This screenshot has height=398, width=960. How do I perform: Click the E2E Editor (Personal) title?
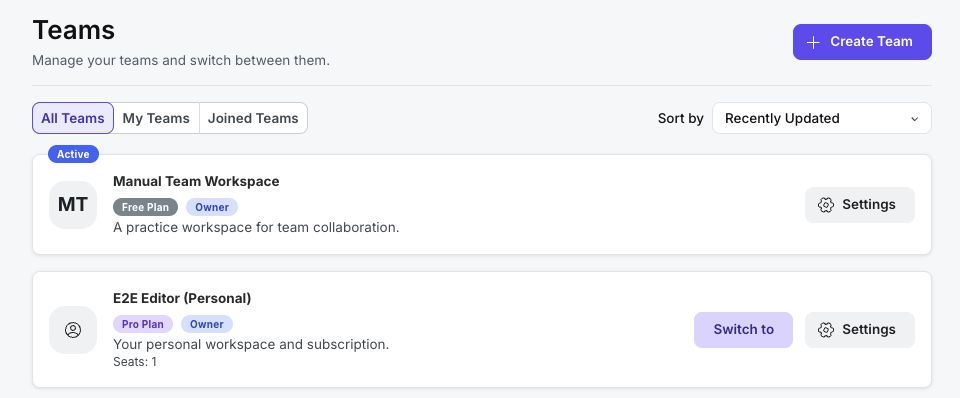(182, 298)
